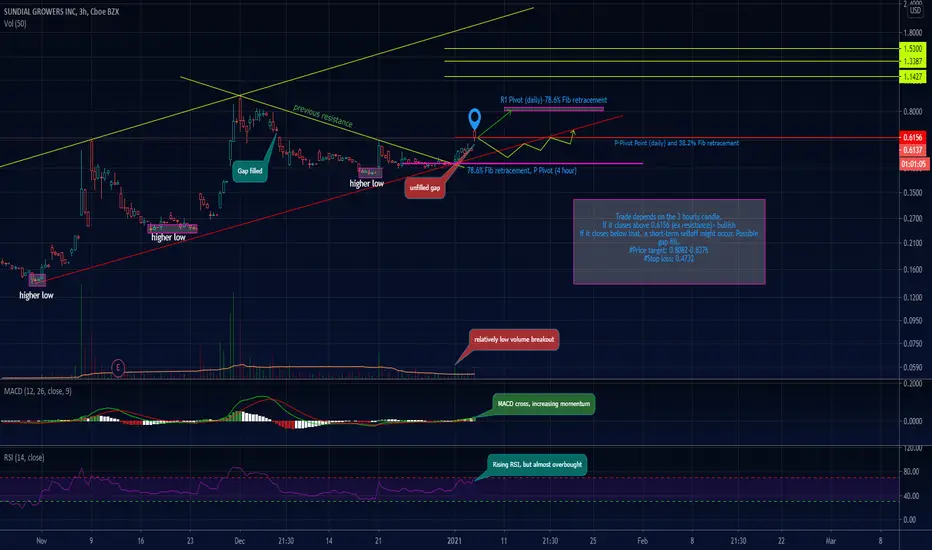This screenshot has width=932, height=550.
Task: Select 'Rising RSI, but almost overbought' callout
Action: (x=537, y=464)
